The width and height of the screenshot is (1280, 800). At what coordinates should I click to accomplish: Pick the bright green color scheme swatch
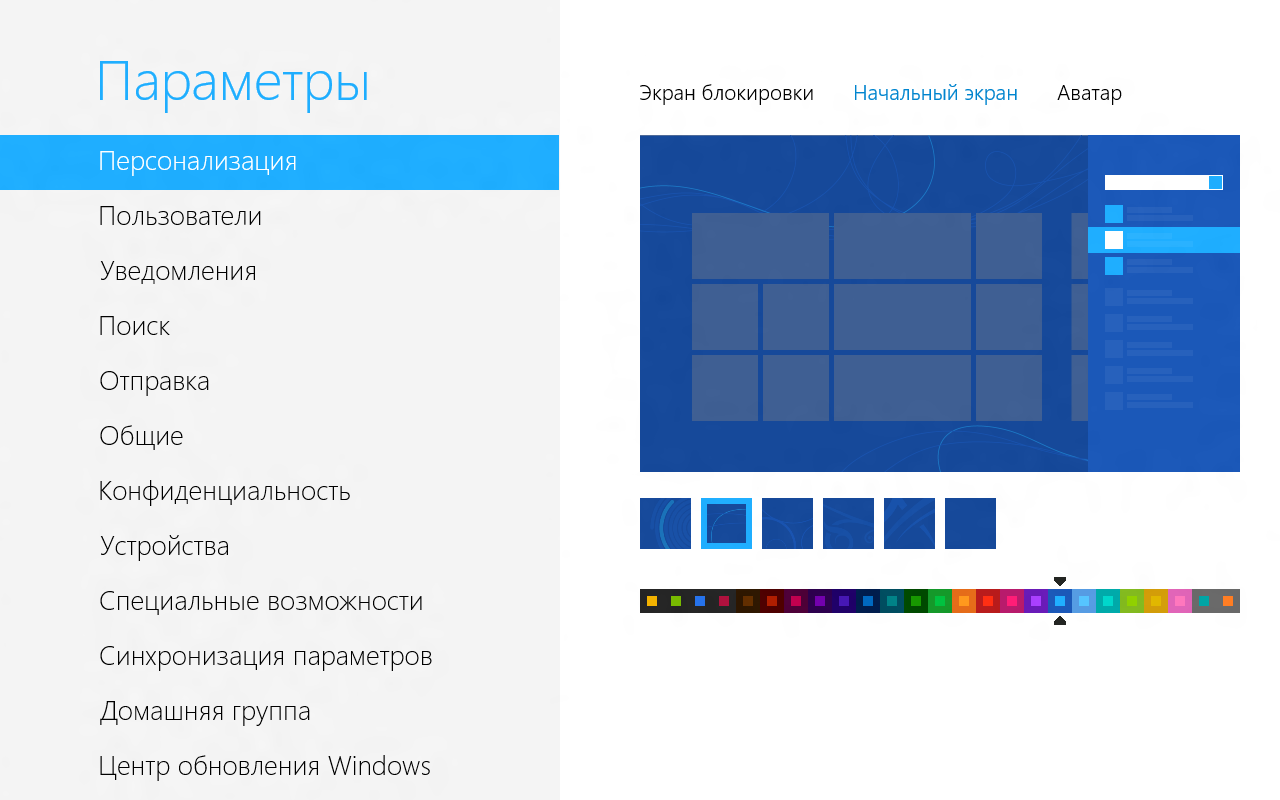click(x=940, y=601)
